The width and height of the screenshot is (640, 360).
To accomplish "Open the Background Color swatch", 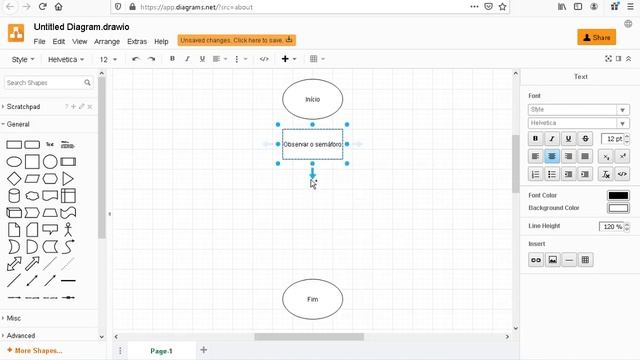I will [618, 208].
